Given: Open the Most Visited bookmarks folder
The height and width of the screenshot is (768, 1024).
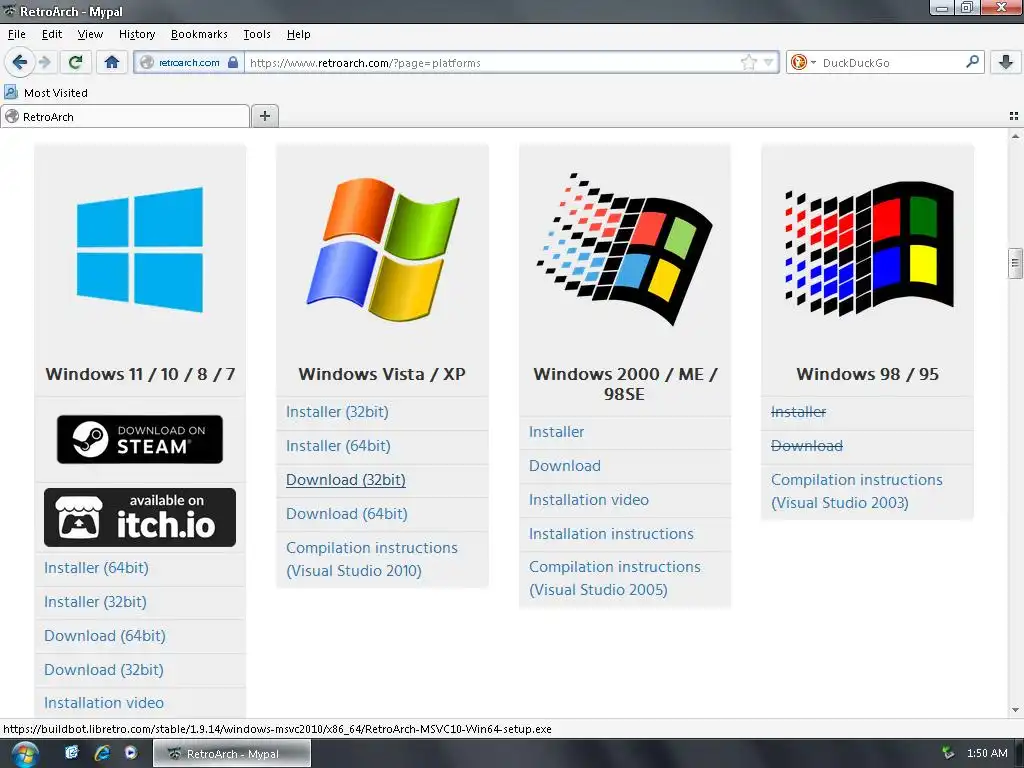Looking at the screenshot, I should 46,93.
